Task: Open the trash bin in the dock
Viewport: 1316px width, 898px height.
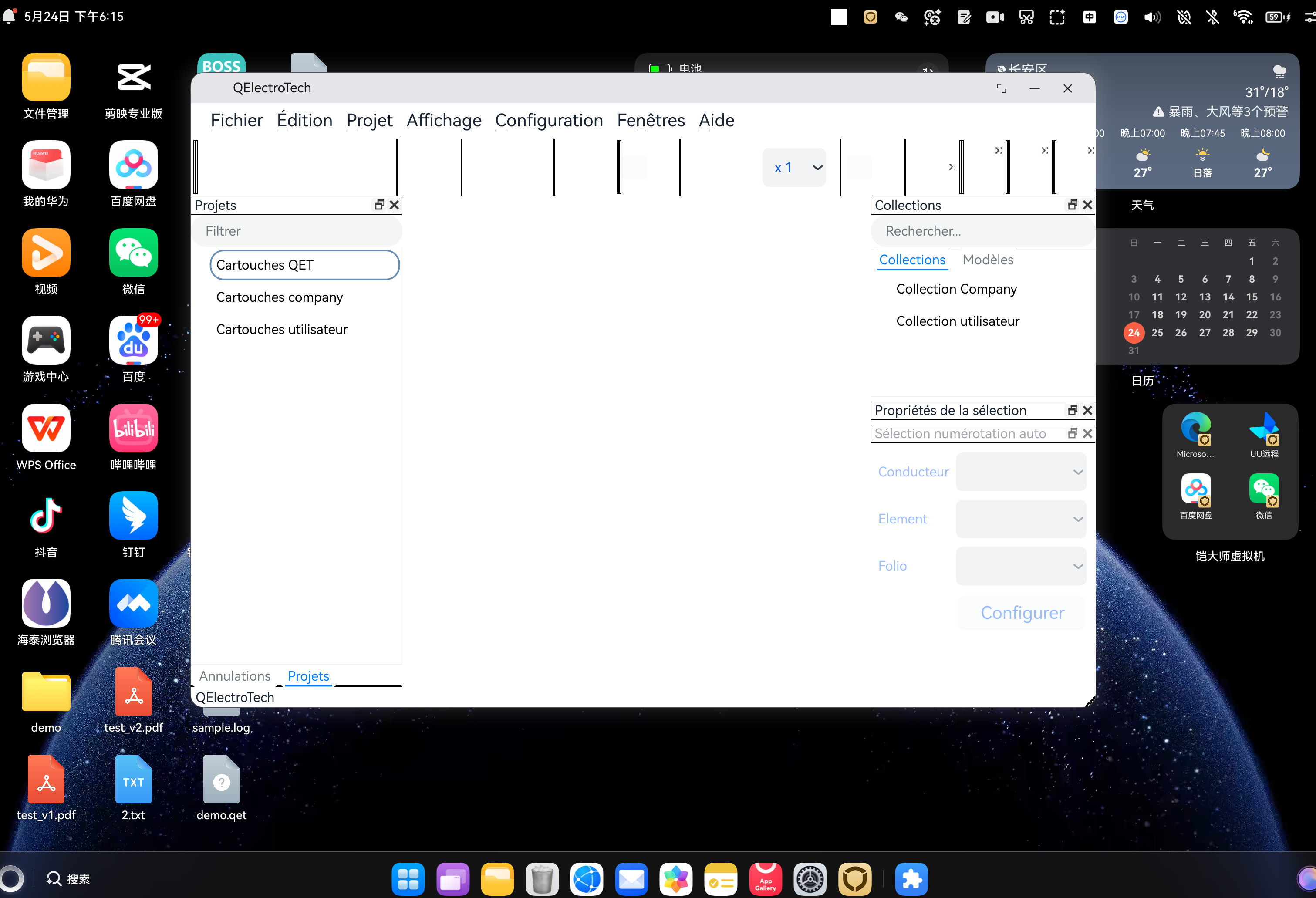Action: pos(542,879)
